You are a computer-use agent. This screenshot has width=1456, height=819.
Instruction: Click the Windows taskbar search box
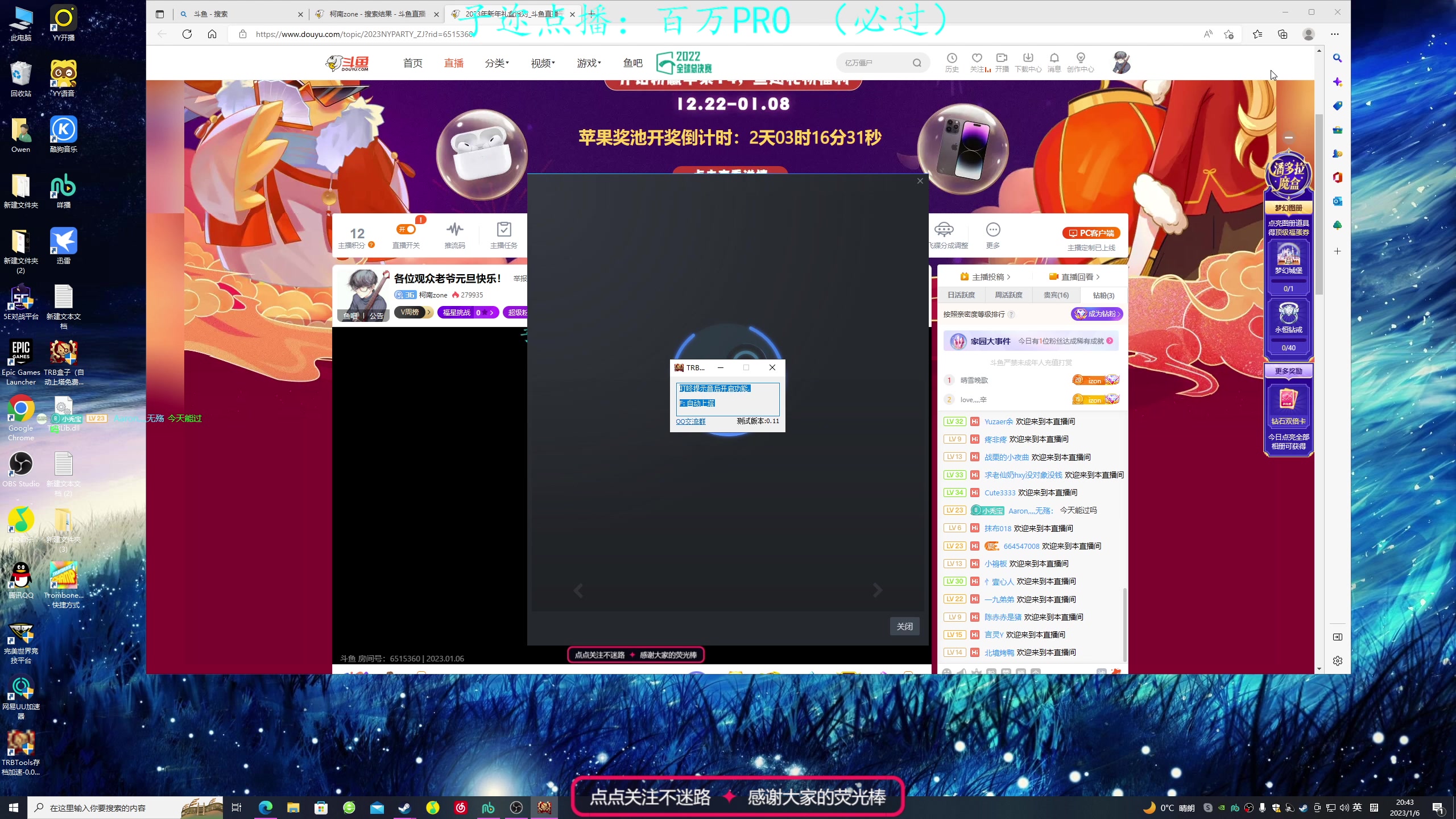click(x=125, y=808)
